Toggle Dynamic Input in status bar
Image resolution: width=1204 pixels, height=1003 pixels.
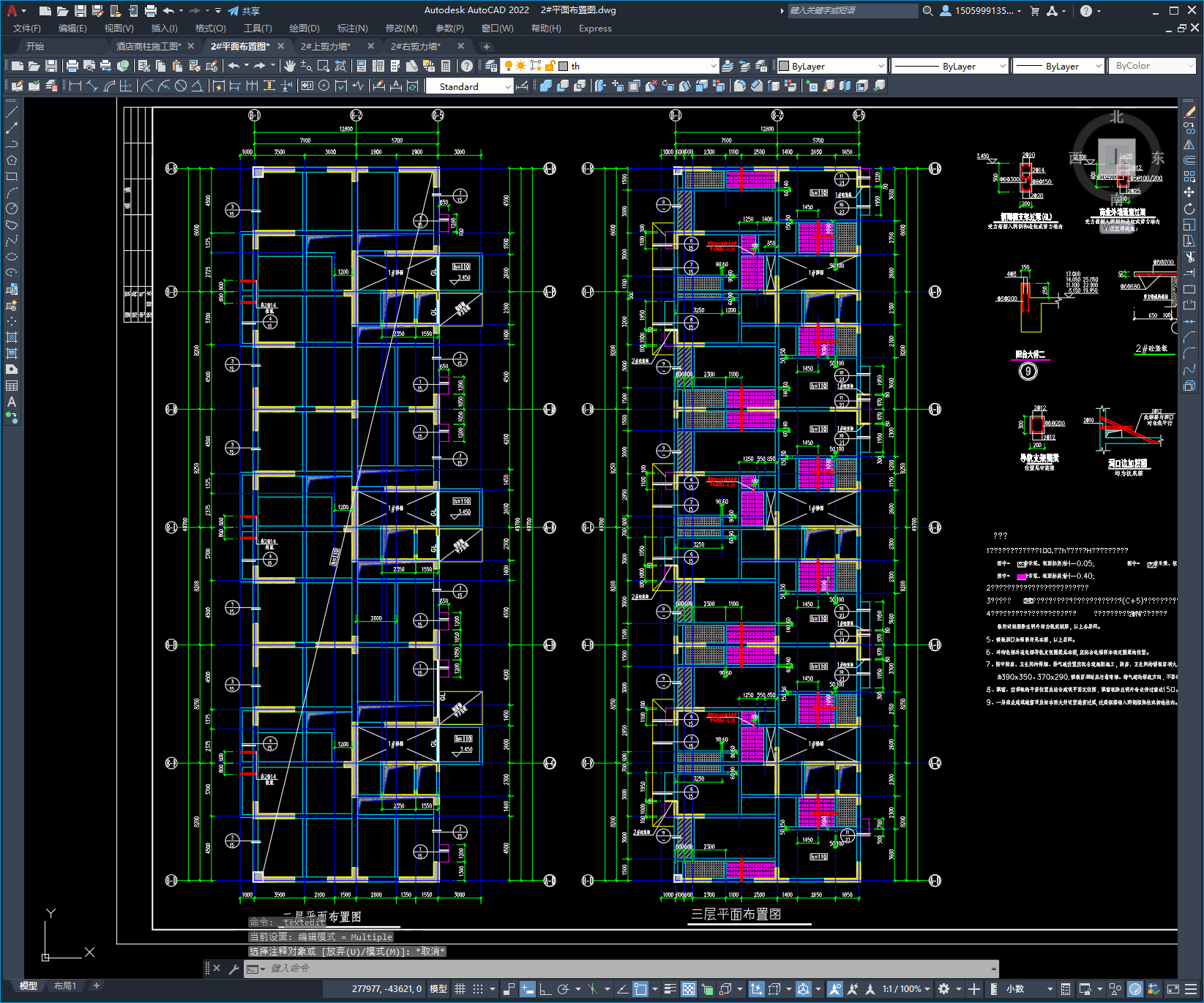pyautogui.click(x=528, y=989)
